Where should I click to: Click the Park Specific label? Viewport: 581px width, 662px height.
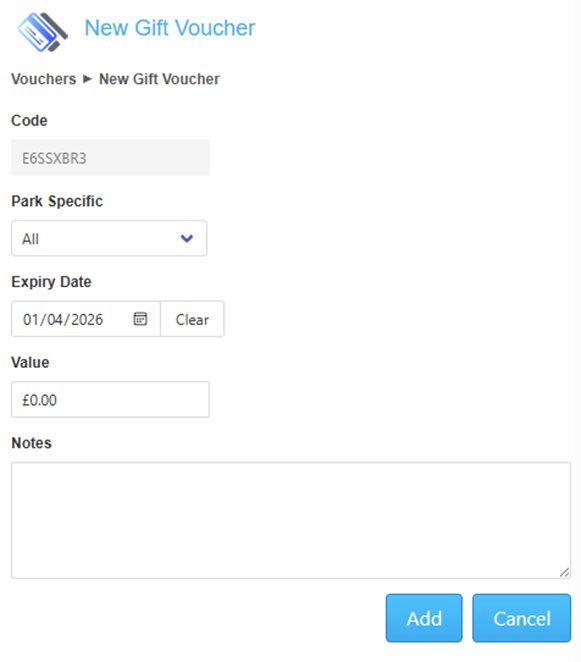coord(57,201)
